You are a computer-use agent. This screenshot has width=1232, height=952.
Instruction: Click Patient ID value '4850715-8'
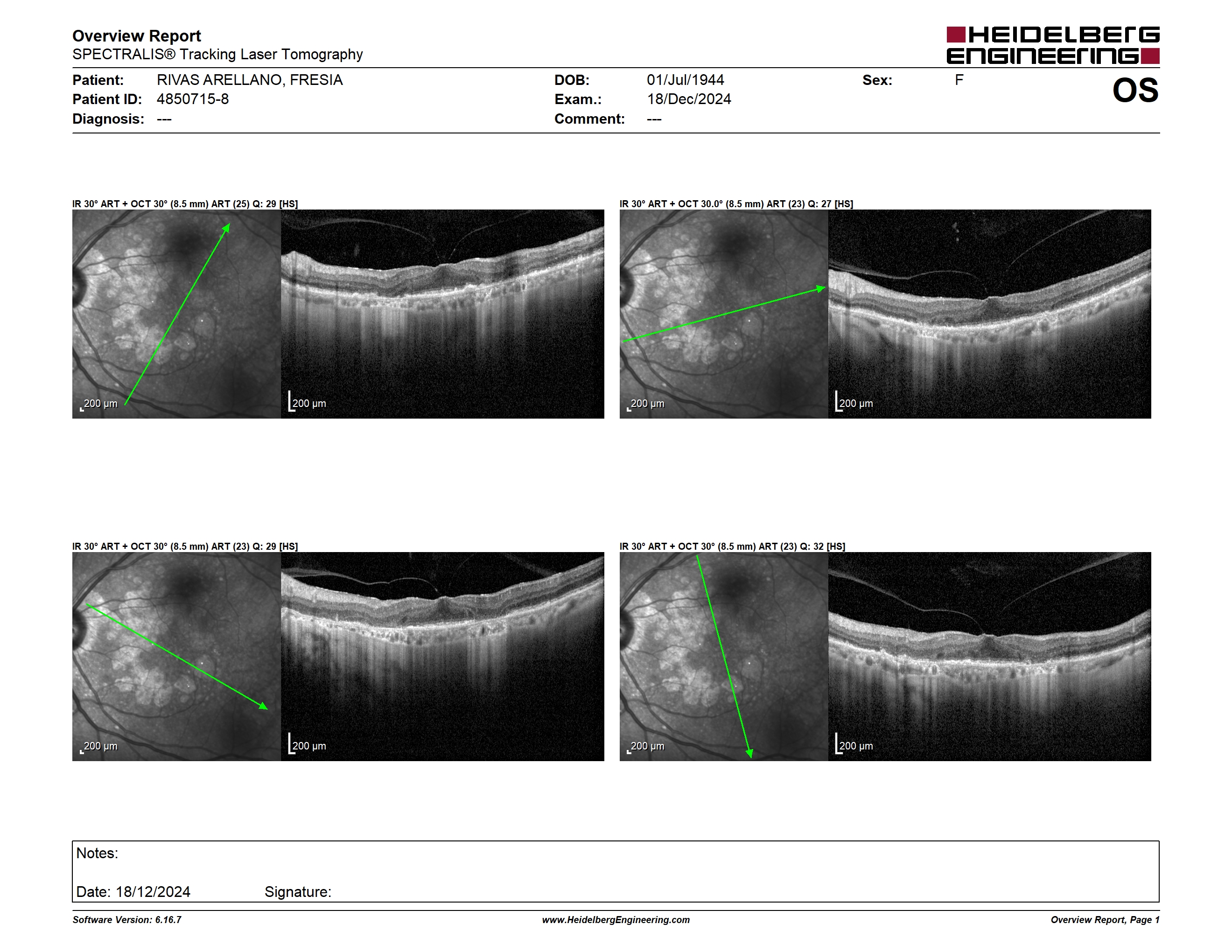click(192, 99)
